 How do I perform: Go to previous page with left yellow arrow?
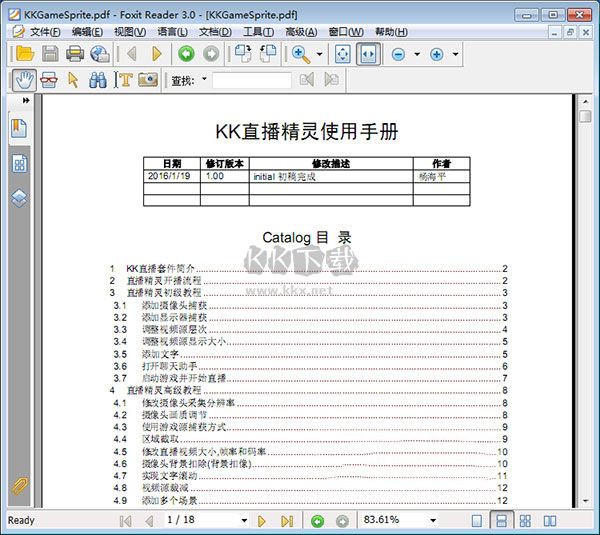pos(132,54)
